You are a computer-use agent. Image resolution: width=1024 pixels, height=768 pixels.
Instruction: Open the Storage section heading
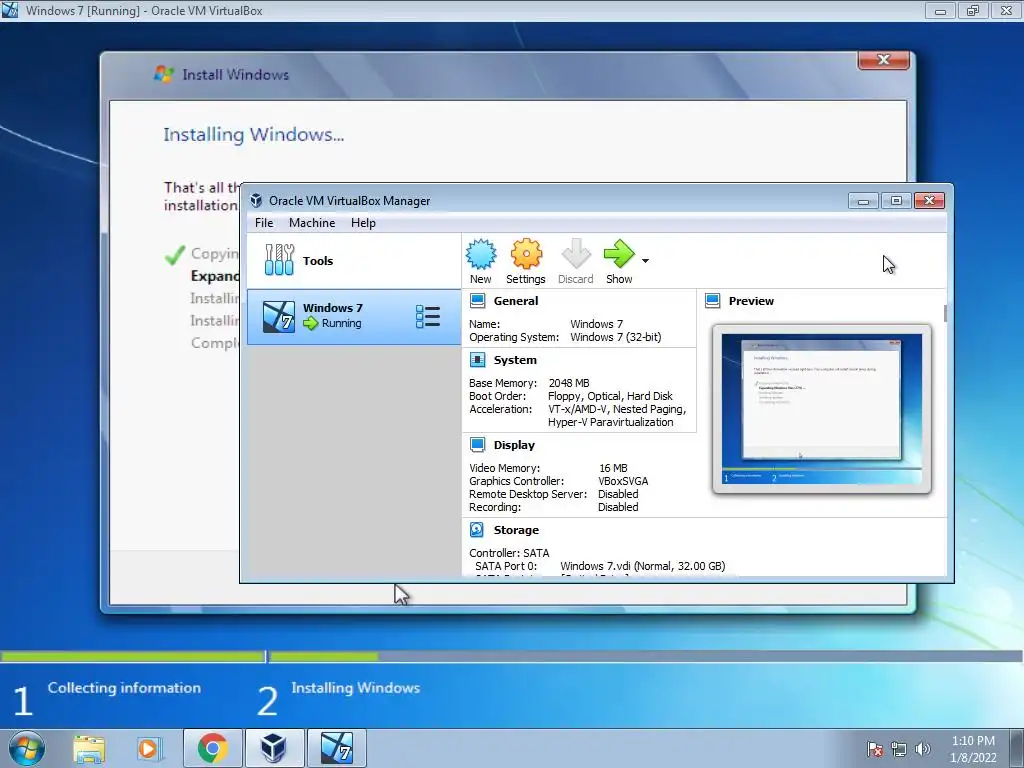click(516, 530)
